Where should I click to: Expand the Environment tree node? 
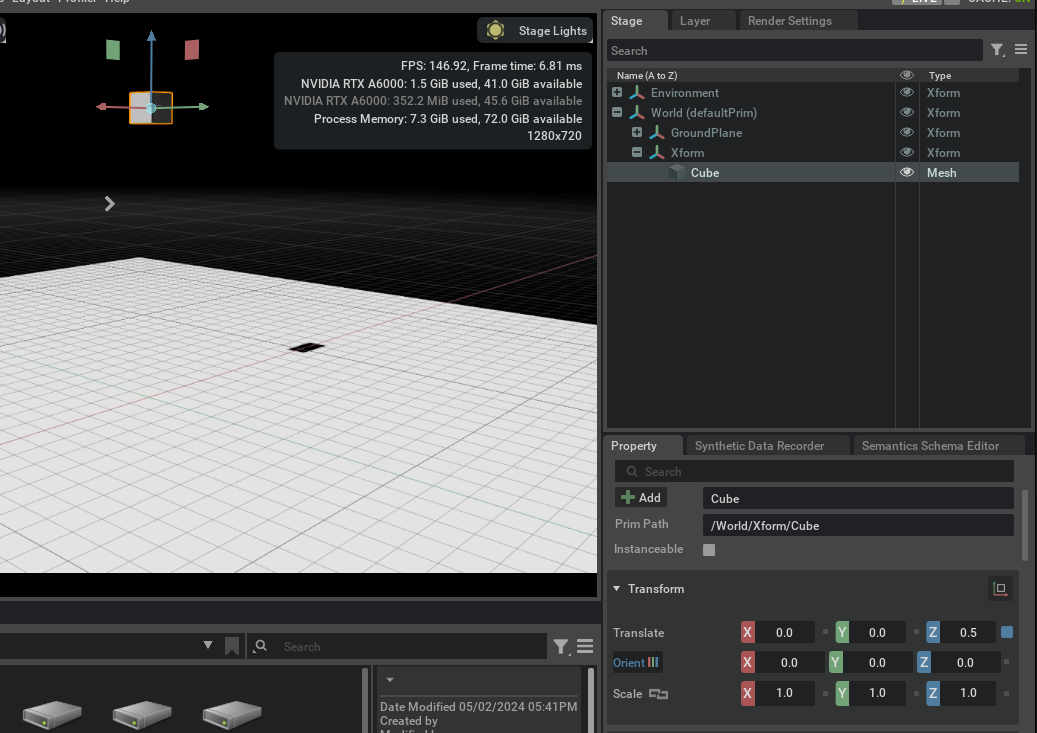pos(617,93)
